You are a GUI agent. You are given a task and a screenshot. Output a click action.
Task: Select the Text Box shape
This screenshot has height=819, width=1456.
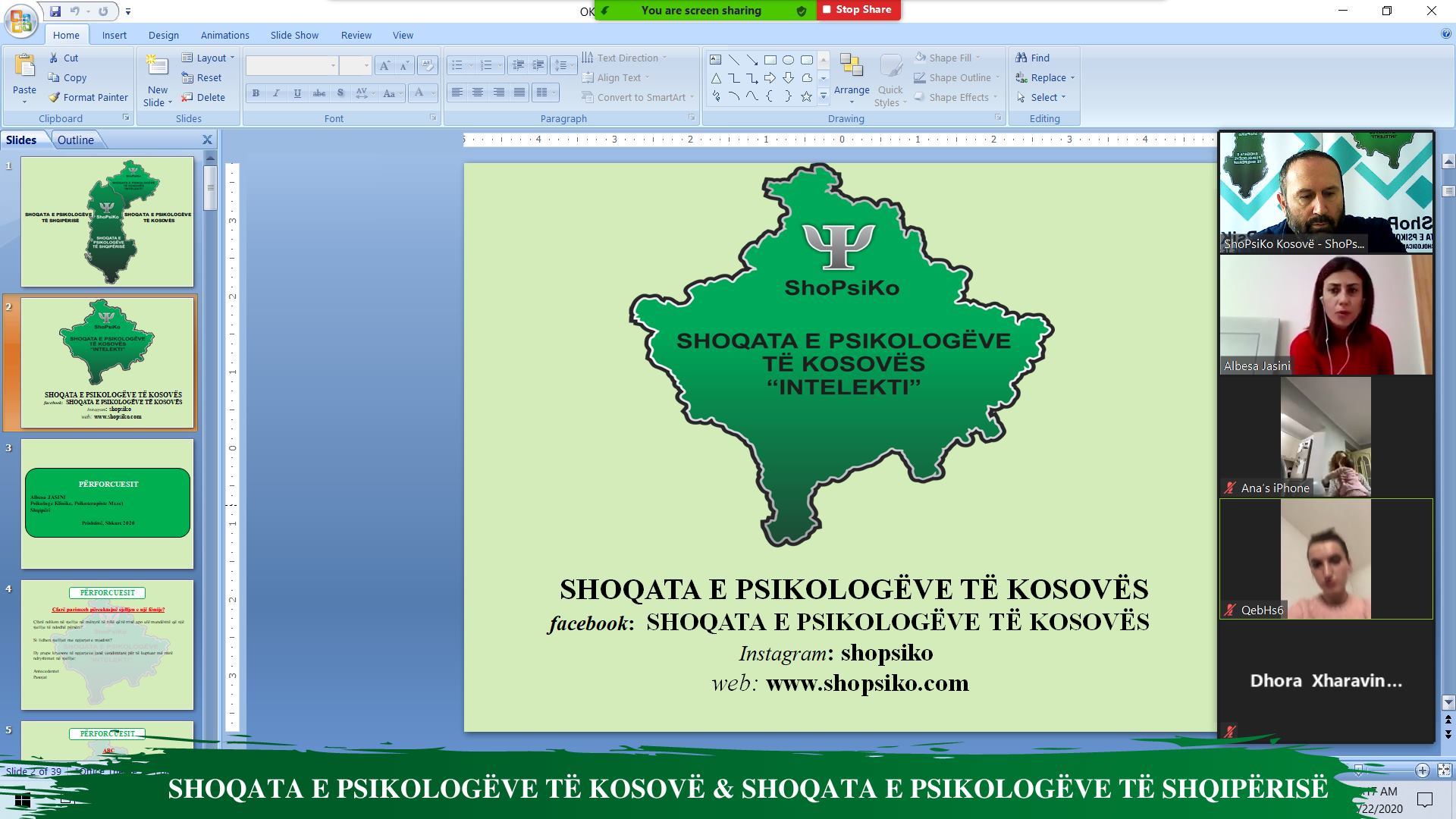click(x=715, y=59)
